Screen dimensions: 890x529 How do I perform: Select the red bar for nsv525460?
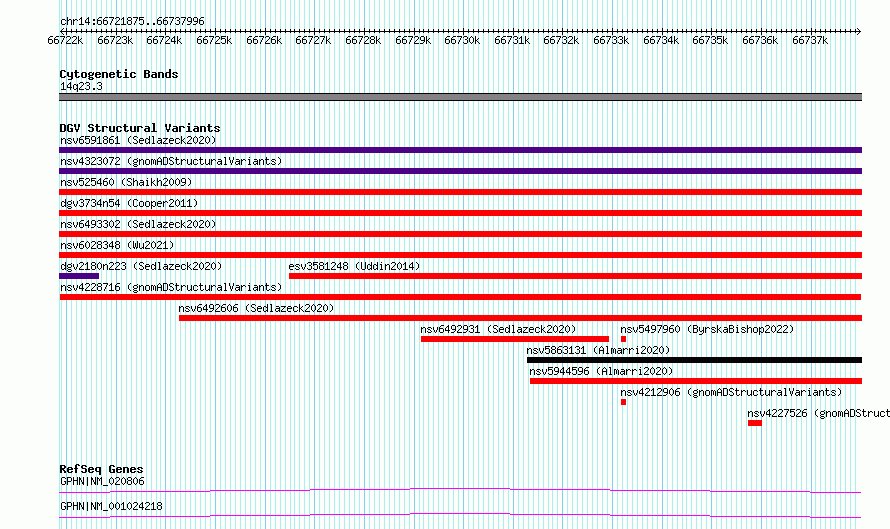click(460, 192)
